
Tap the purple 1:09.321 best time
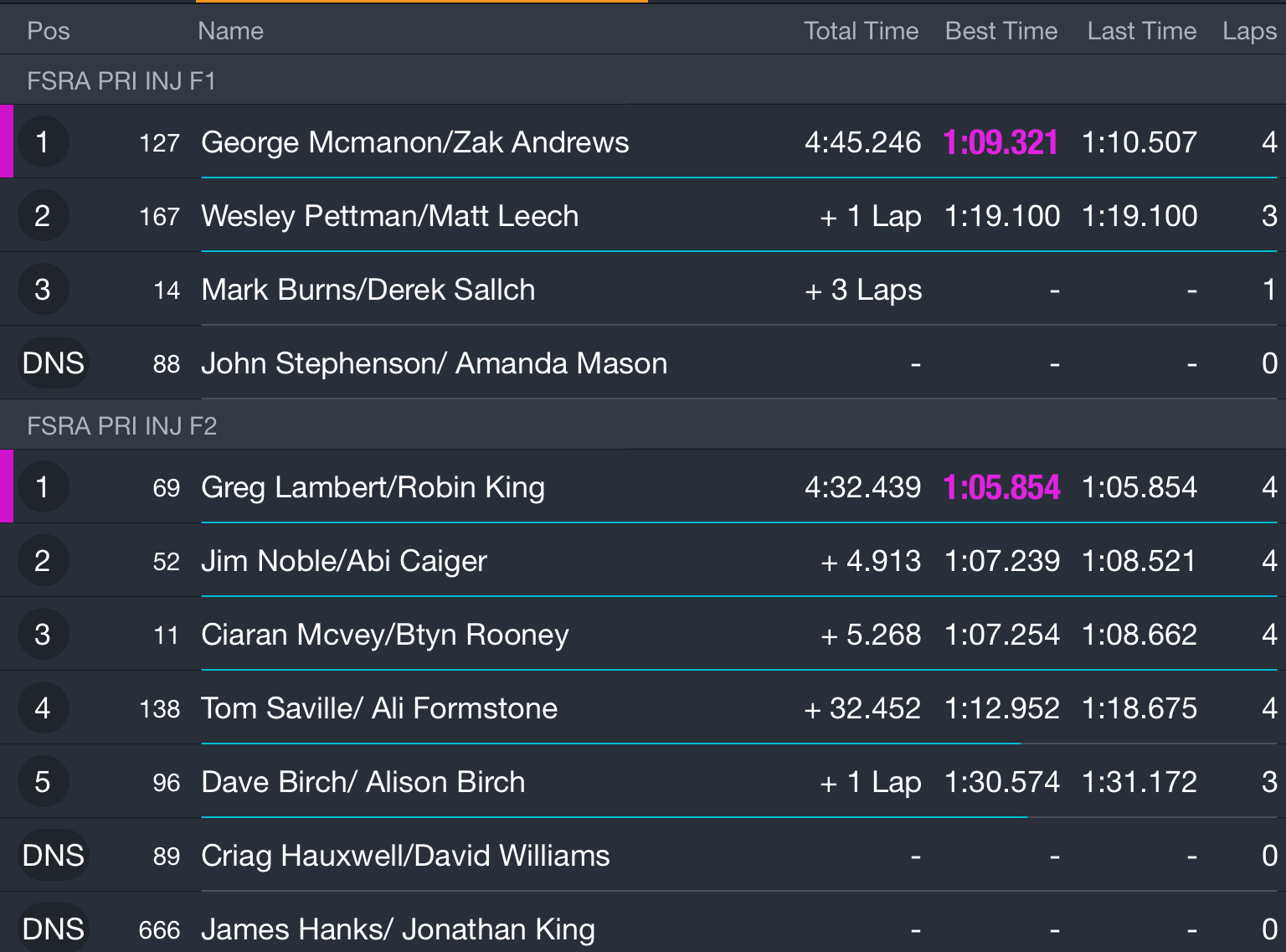point(1000,142)
